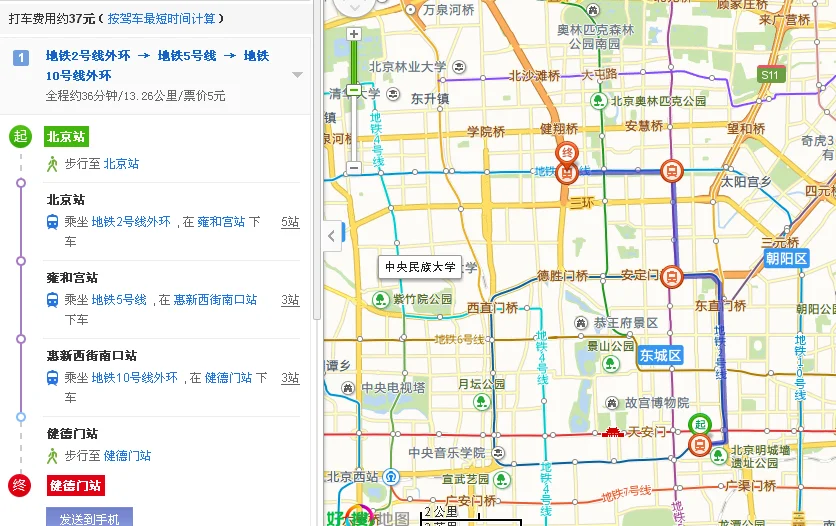Click the green 起 start marker in list
This screenshot has height=526, width=836.
click(x=20, y=136)
